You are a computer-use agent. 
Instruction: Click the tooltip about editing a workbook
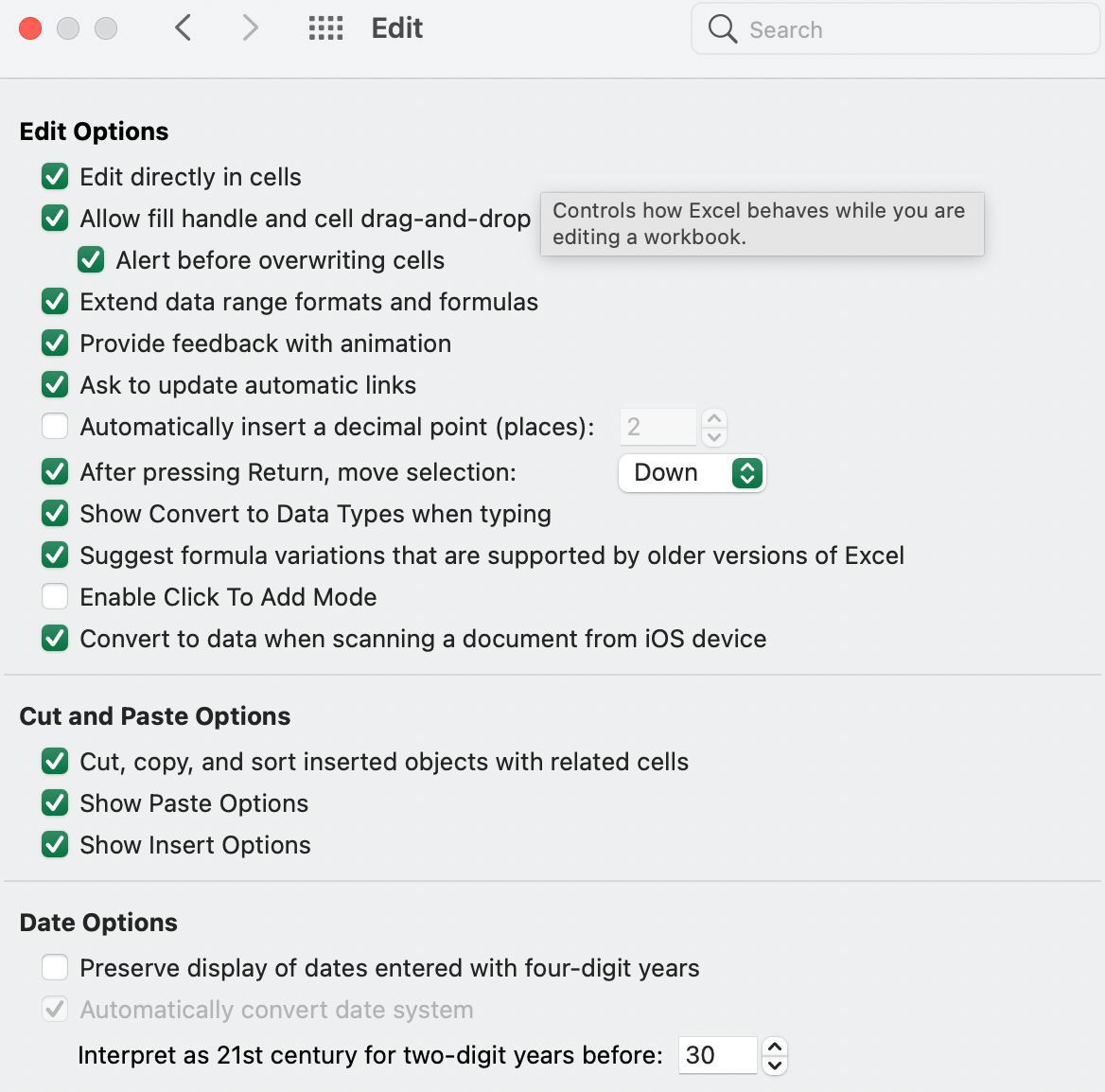pyautogui.click(x=762, y=224)
